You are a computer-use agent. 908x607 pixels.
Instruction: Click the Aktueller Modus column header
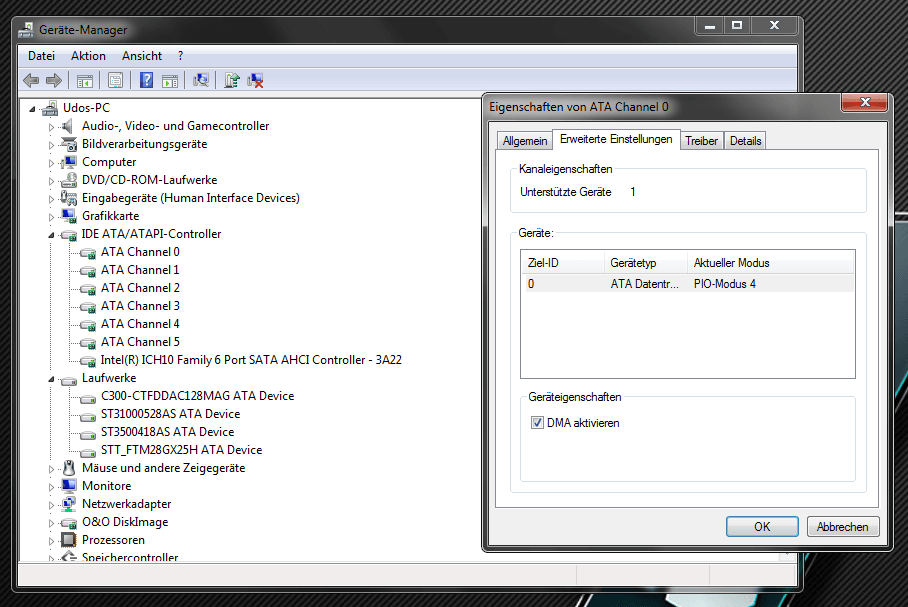tap(771, 263)
